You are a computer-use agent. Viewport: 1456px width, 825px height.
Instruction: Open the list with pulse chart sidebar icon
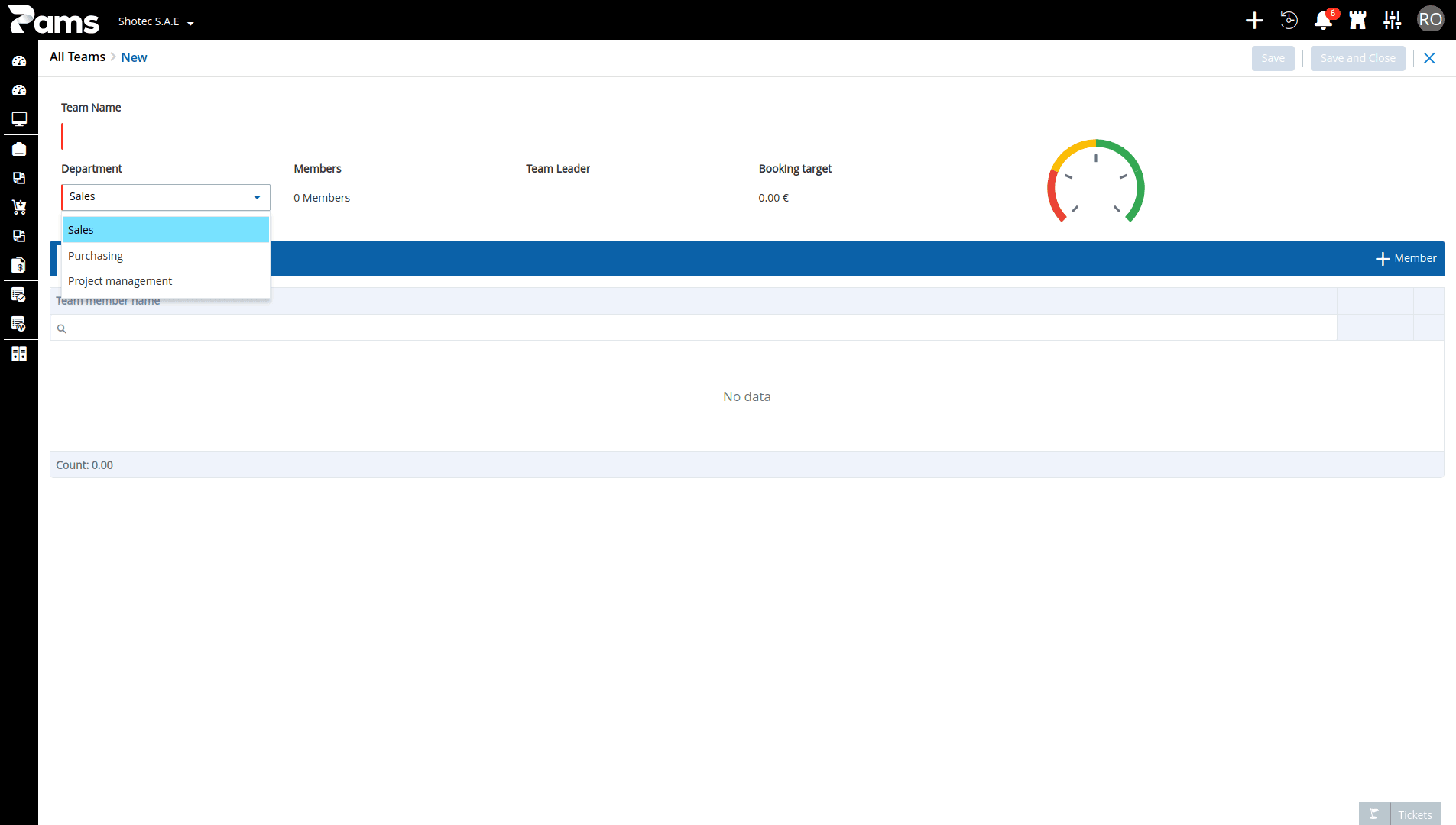[x=19, y=324]
